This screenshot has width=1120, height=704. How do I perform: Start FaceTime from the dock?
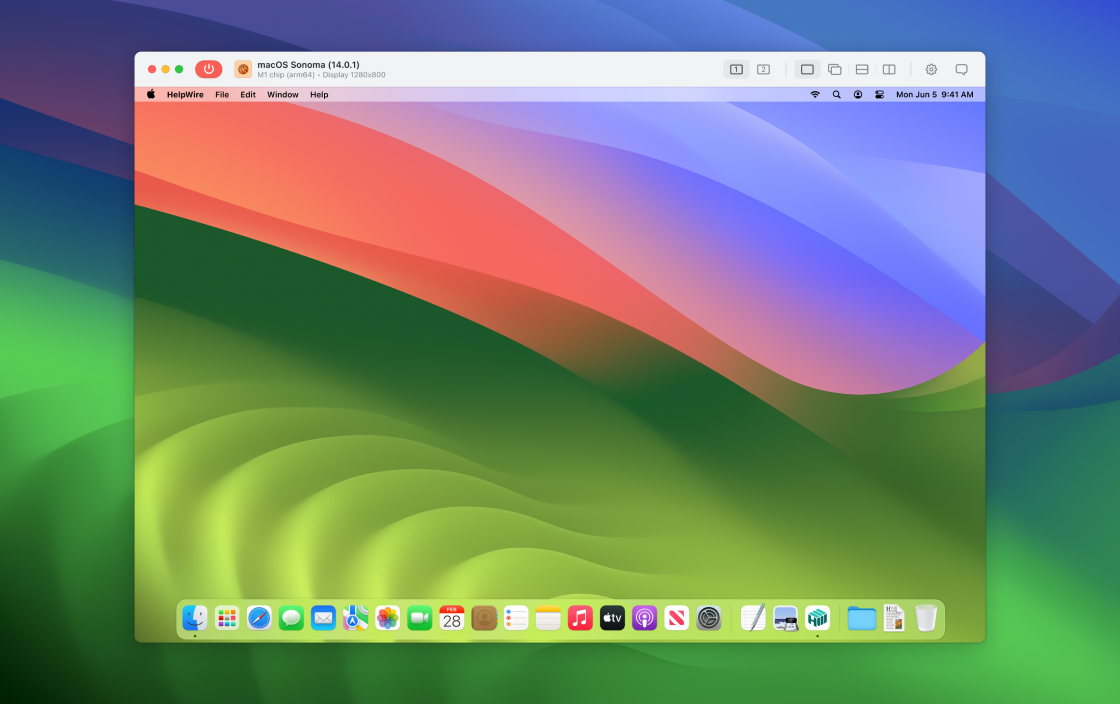[419, 618]
